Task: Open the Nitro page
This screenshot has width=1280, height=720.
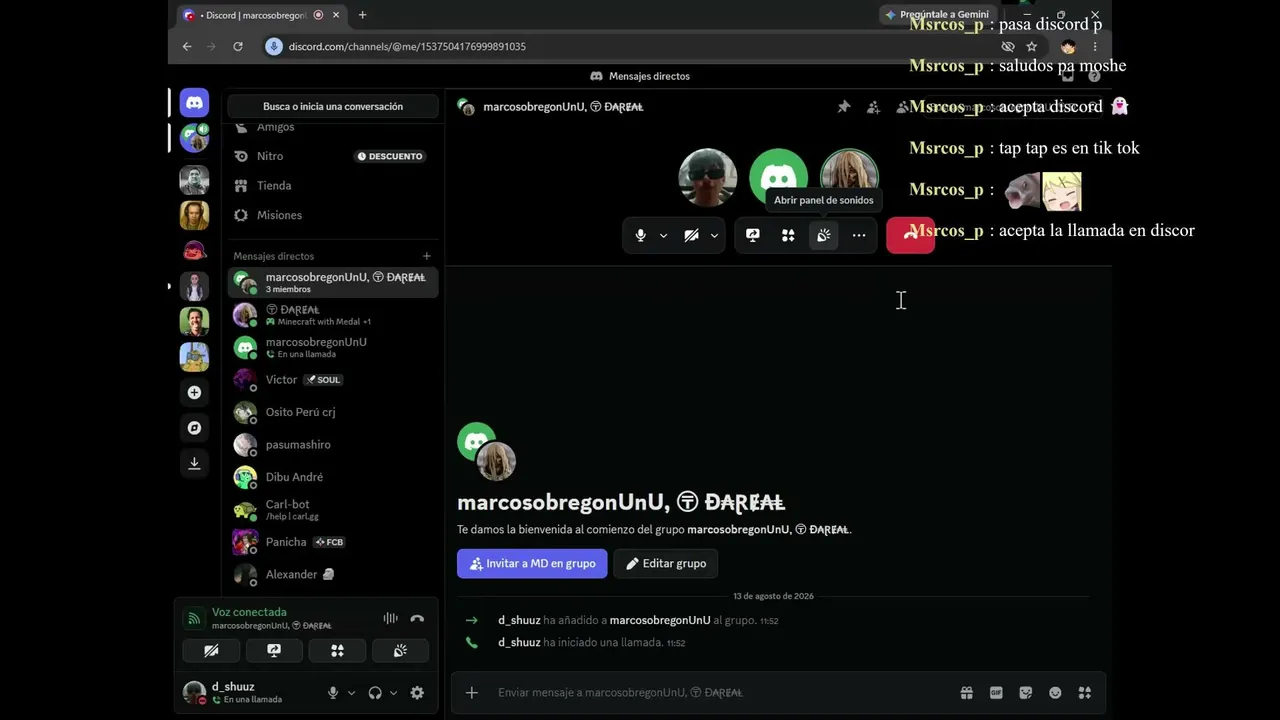Action: [333, 156]
